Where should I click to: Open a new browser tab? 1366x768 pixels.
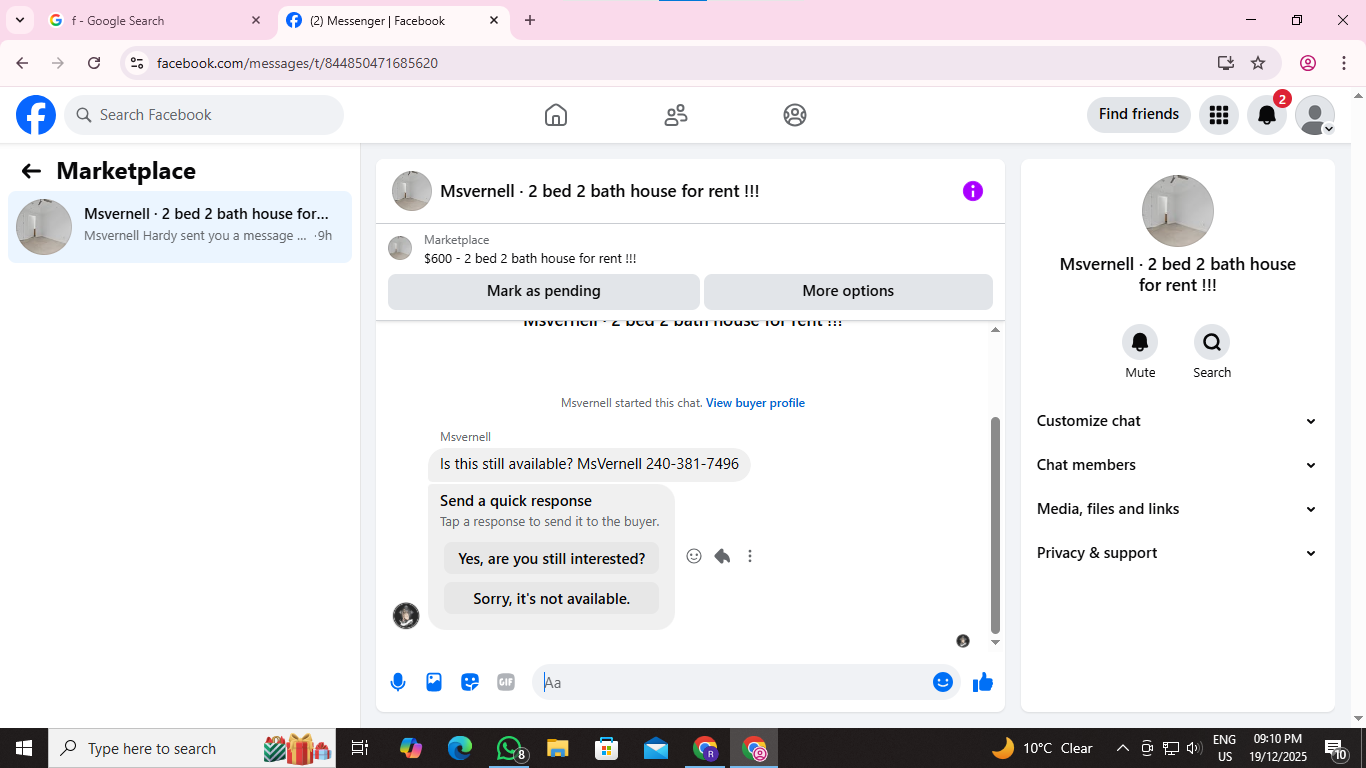[530, 20]
